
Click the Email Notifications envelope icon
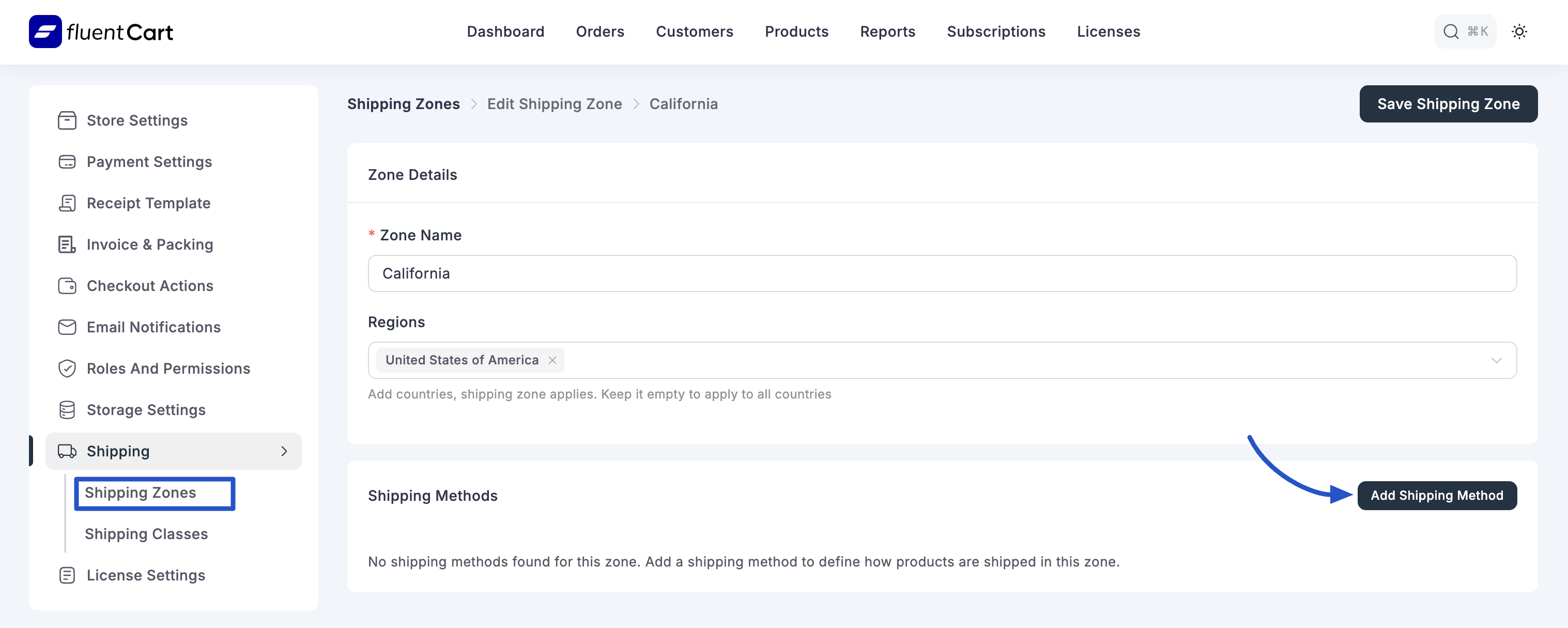(67, 327)
